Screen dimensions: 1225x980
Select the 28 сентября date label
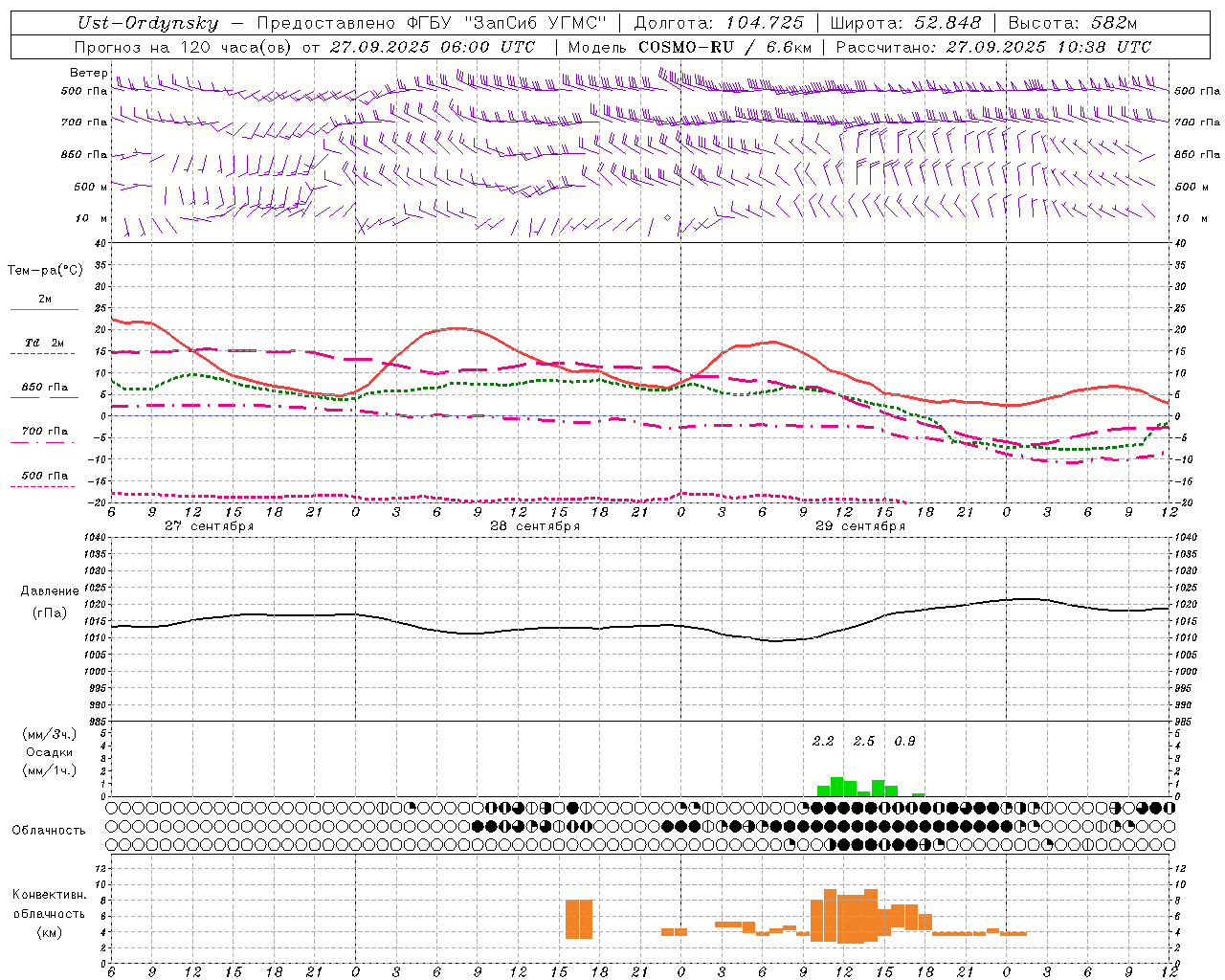click(x=534, y=526)
